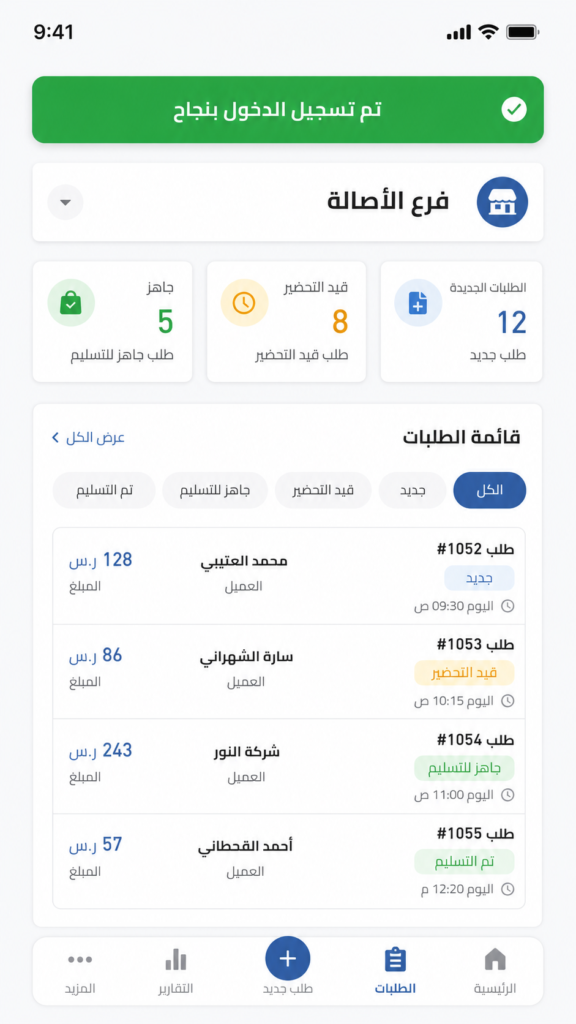Tap the طلب جديد label in bottom navigation
The width and height of the screenshot is (576, 1024).
coord(288,989)
